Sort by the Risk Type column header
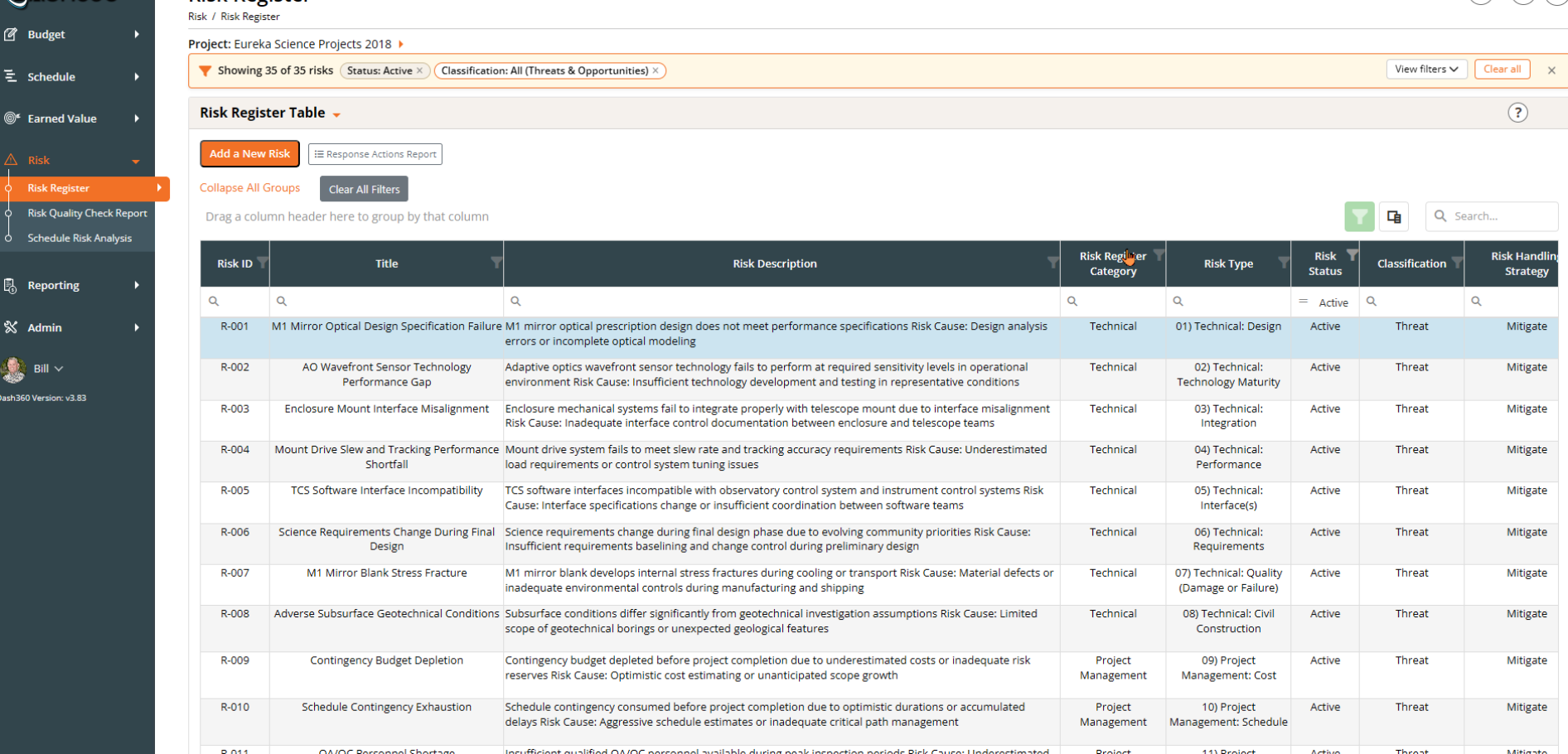This screenshot has height=754, width=1568. (x=1228, y=264)
